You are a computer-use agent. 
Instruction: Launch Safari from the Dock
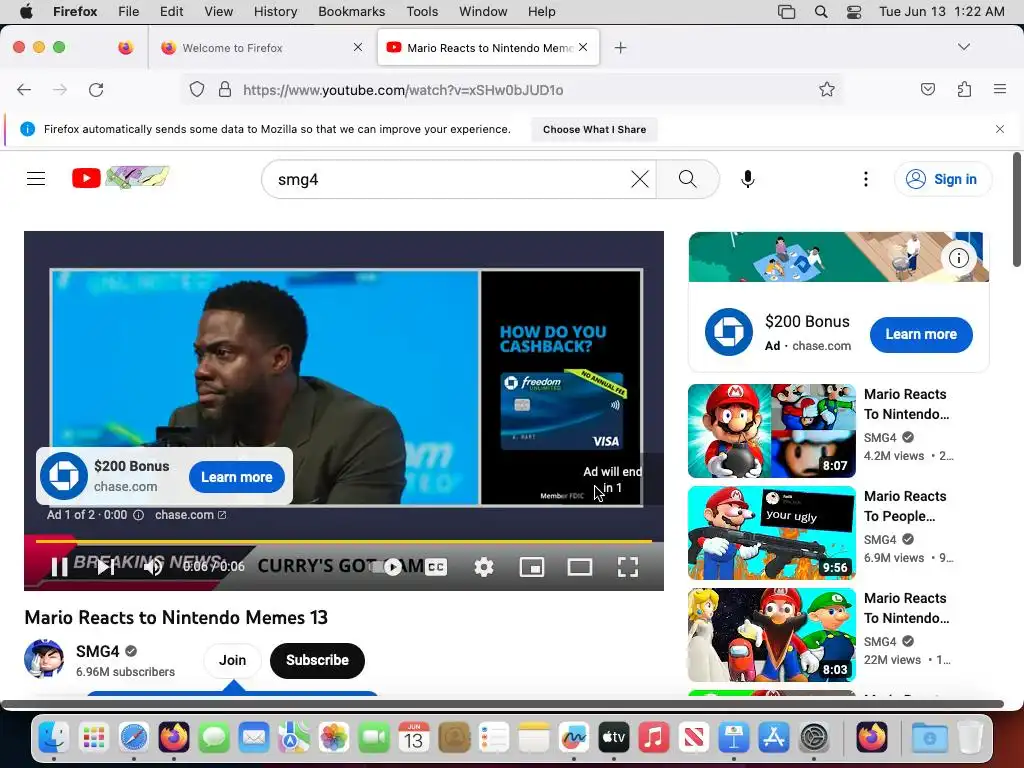[x=134, y=738]
